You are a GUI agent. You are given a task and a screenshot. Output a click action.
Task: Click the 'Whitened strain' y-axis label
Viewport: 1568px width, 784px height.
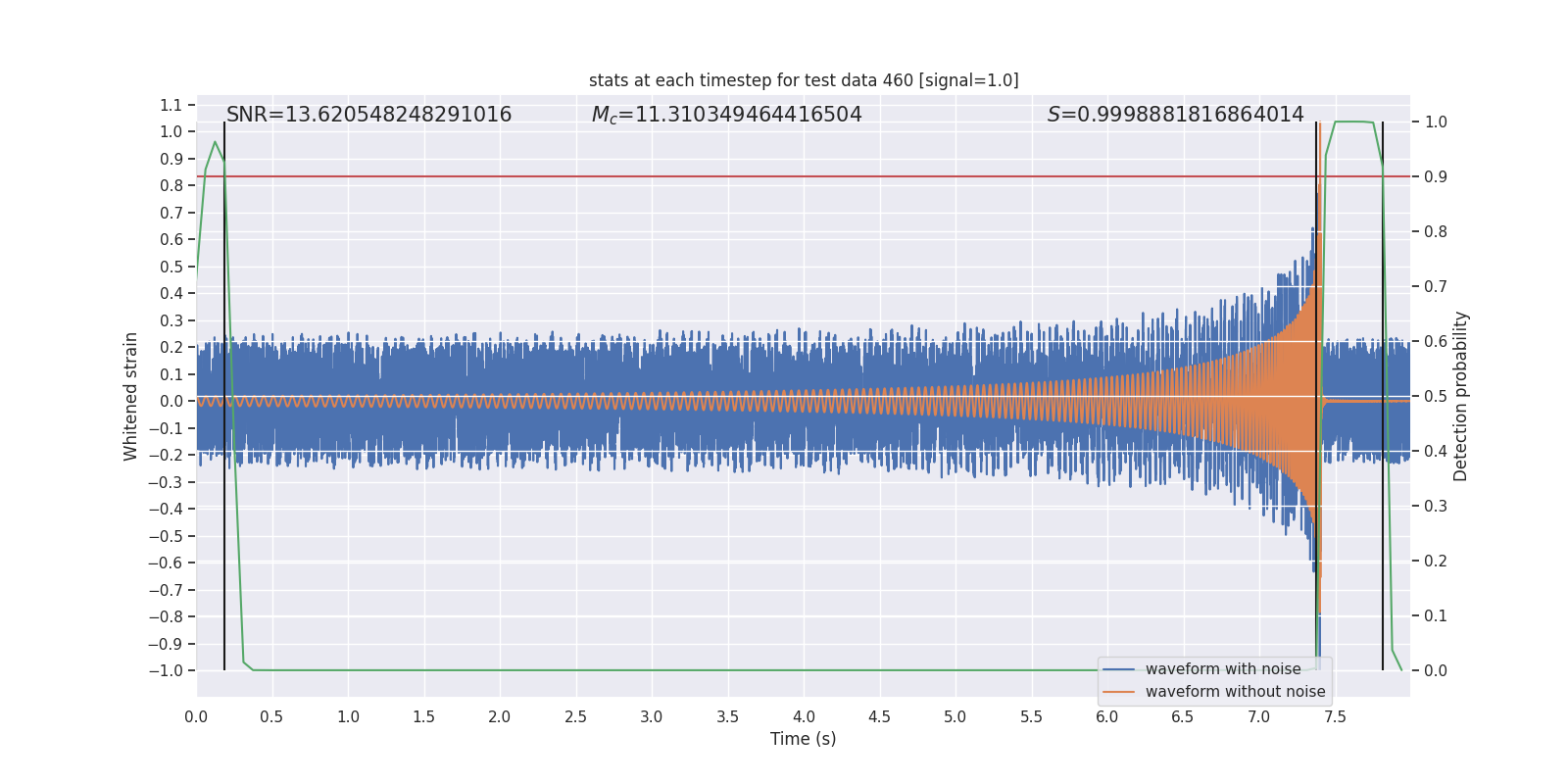click(x=130, y=396)
